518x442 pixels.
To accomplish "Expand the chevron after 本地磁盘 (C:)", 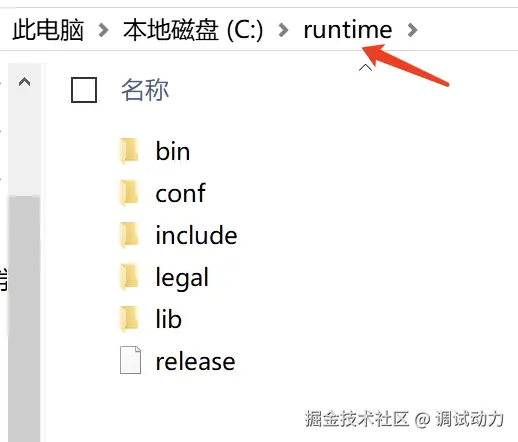I will click(x=283, y=30).
